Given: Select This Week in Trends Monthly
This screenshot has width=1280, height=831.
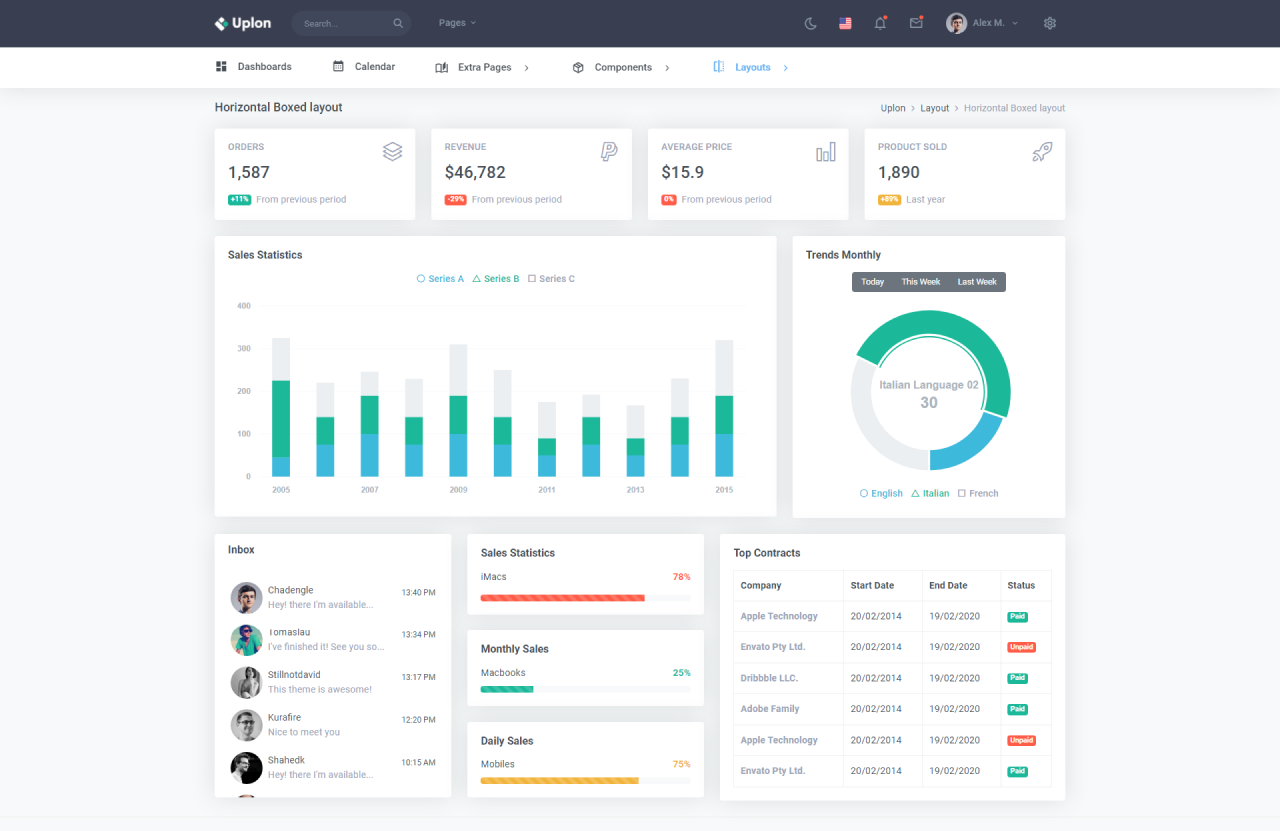Looking at the screenshot, I should pyautogui.click(x=921, y=282).
